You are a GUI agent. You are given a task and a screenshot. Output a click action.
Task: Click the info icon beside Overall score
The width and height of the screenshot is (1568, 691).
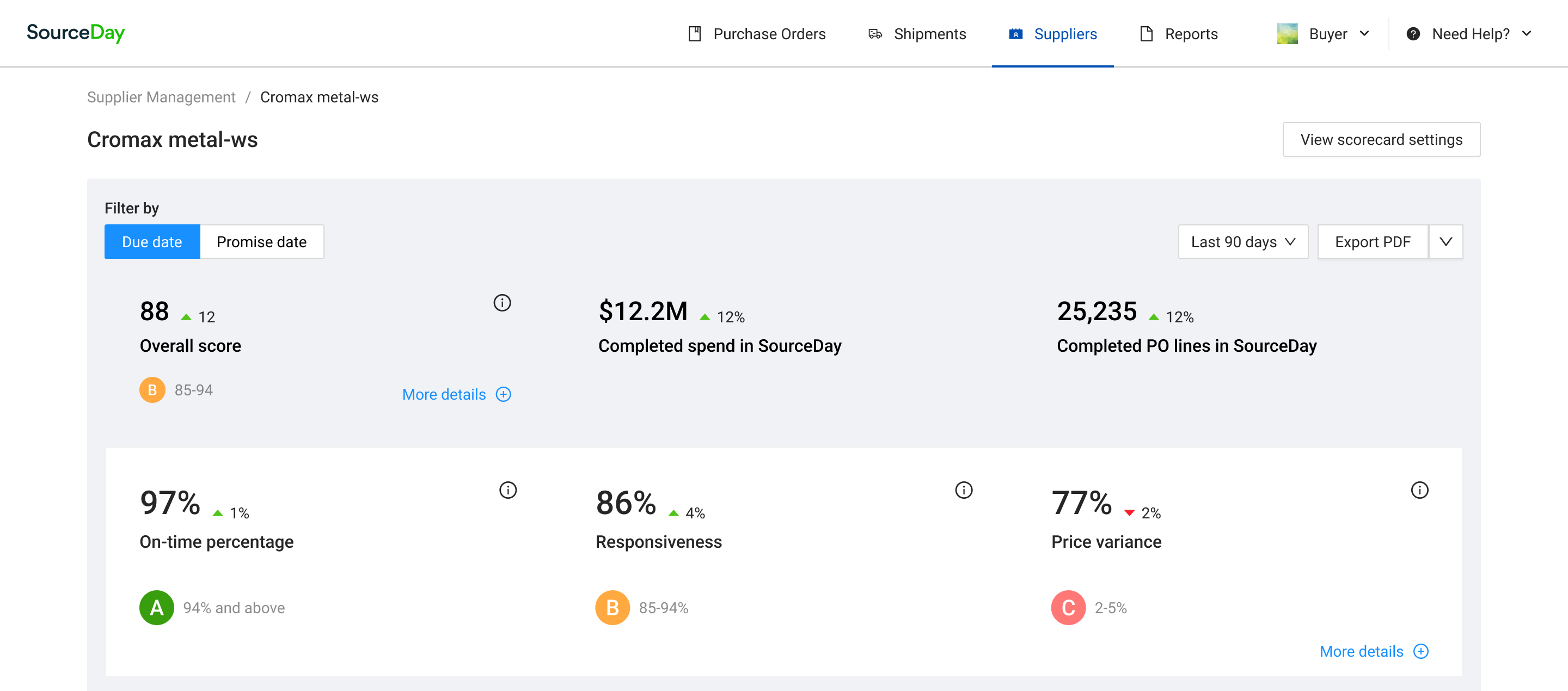coord(501,303)
